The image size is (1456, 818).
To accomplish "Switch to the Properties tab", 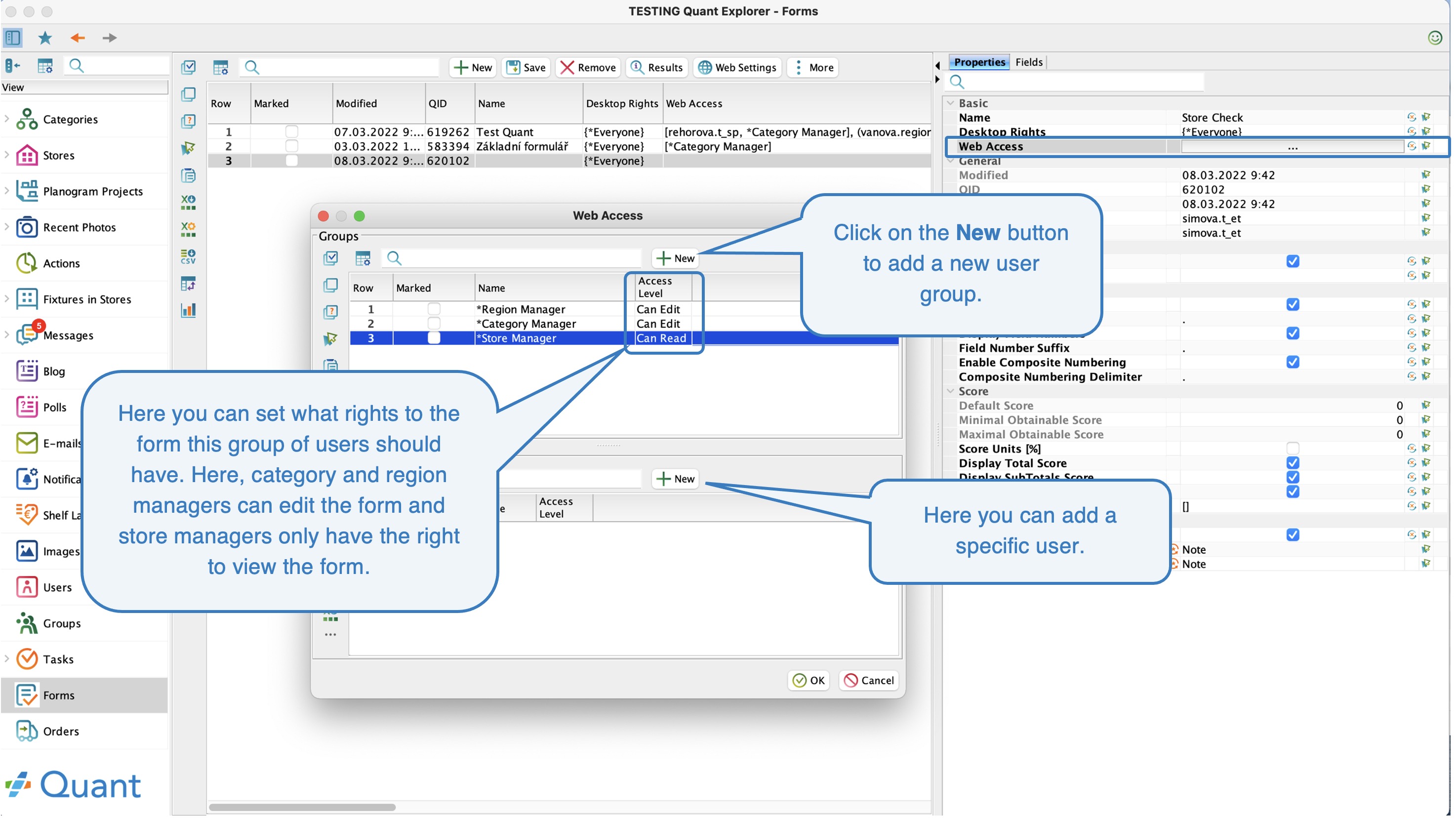I will pyautogui.click(x=979, y=62).
